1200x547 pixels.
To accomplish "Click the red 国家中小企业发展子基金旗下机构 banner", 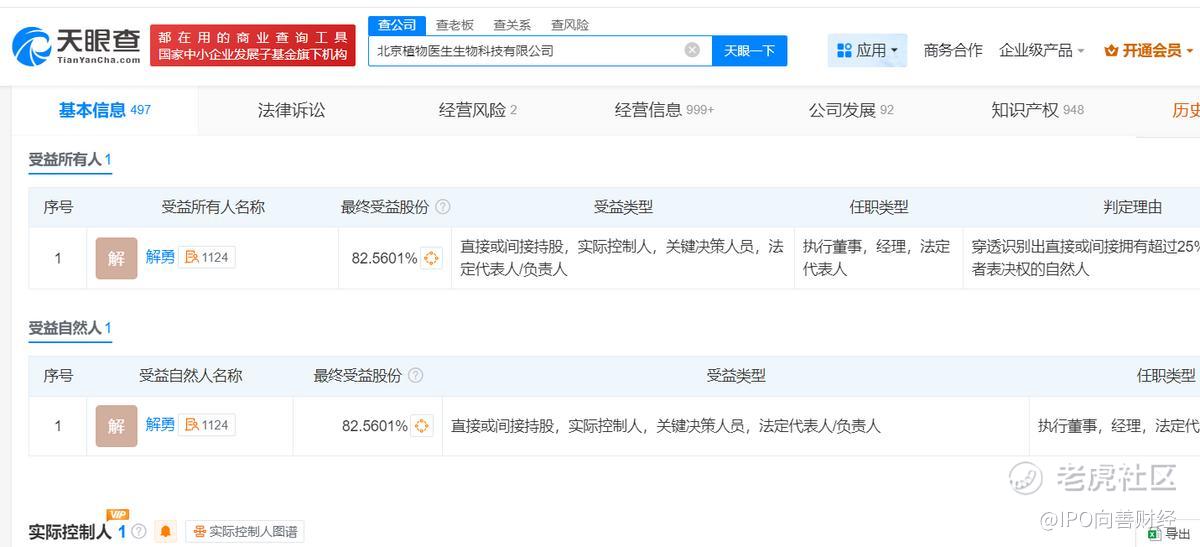I will (253, 46).
